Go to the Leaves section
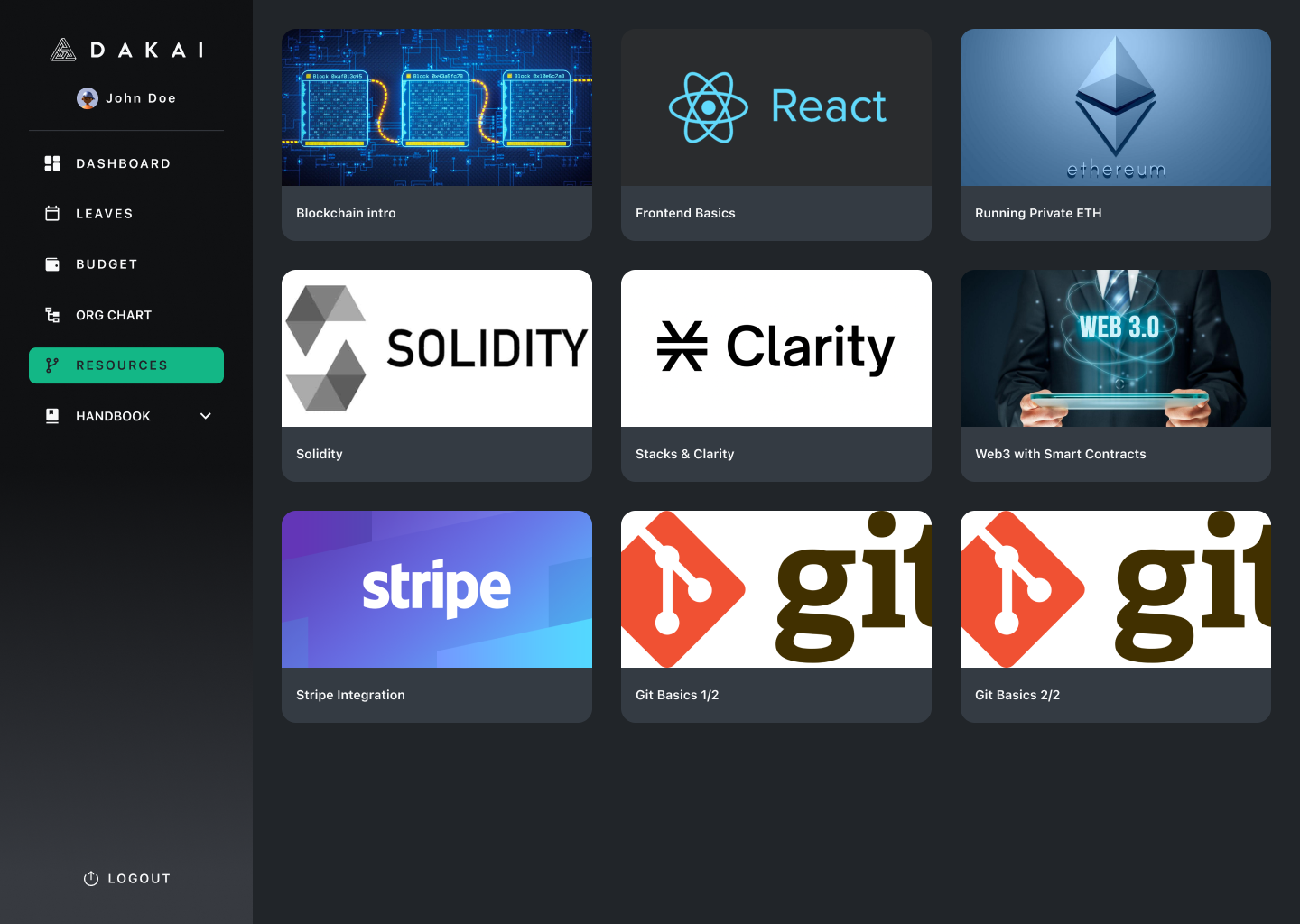 pyautogui.click(x=126, y=214)
